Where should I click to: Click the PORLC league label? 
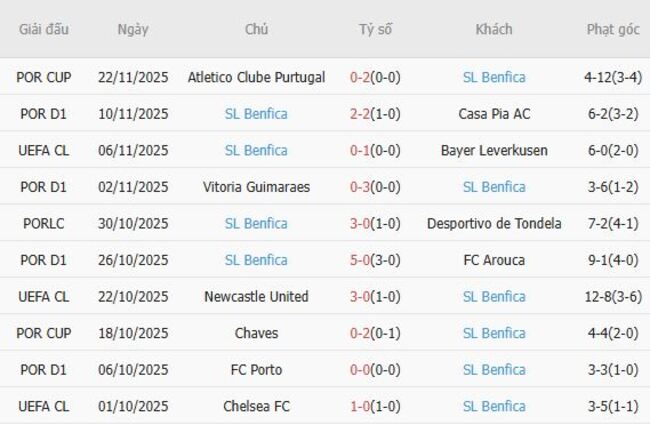pyautogui.click(x=44, y=224)
